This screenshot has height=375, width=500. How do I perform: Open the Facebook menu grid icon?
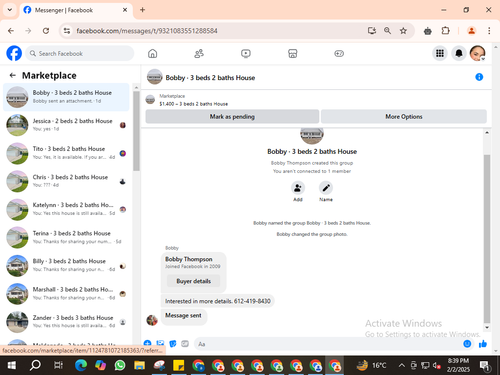click(440, 53)
